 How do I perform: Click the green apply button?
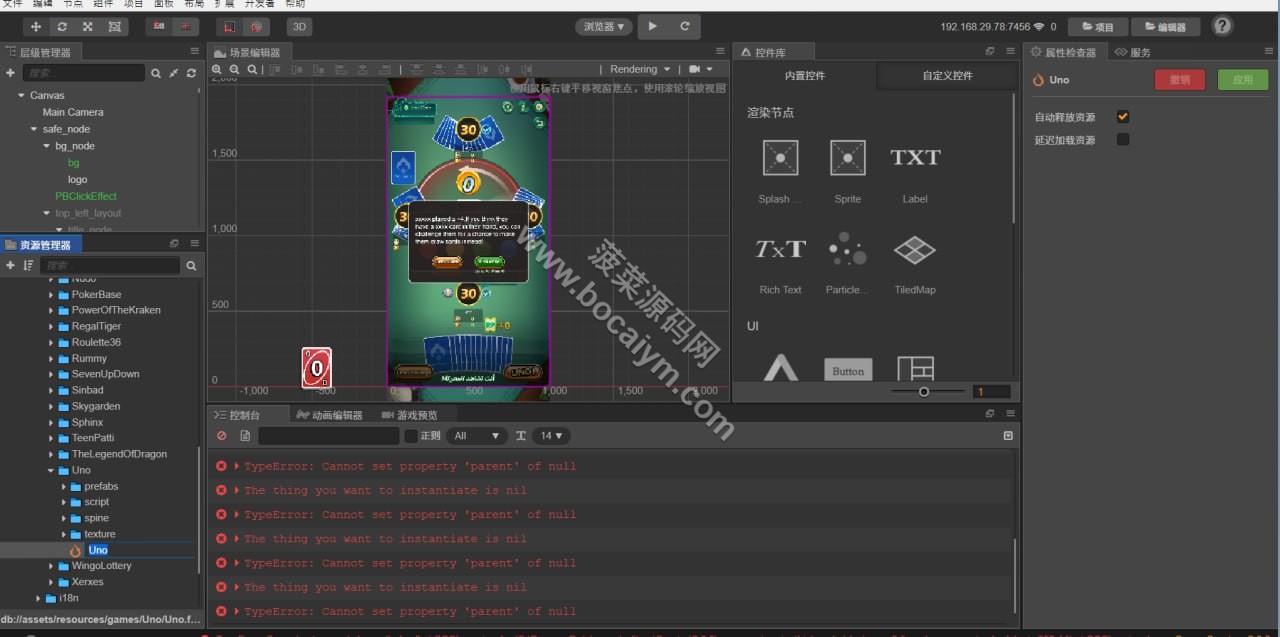[1243, 80]
